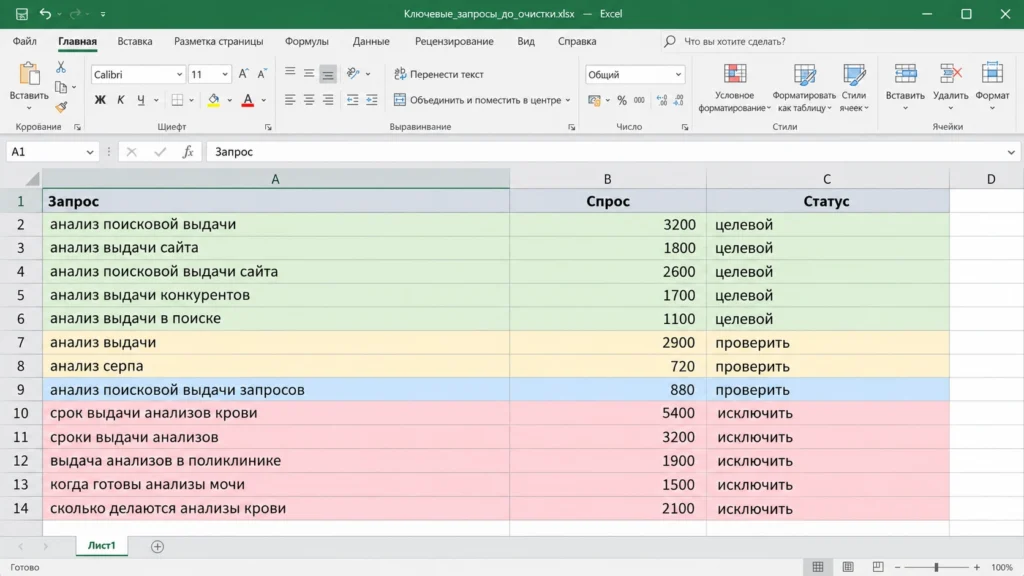Image resolution: width=1024 pixels, height=576 pixels.
Task: Open the font size 11 dropdown
Action: coord(225,74)
